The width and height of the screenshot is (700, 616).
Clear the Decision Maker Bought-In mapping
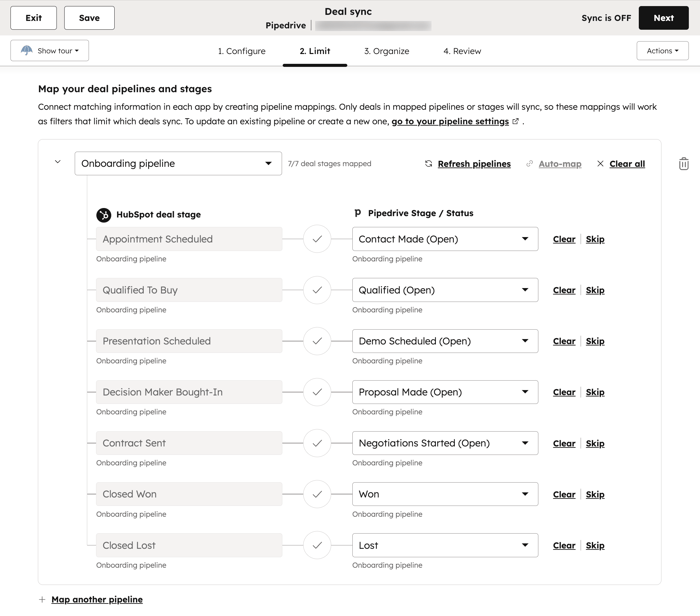[564, 392]
